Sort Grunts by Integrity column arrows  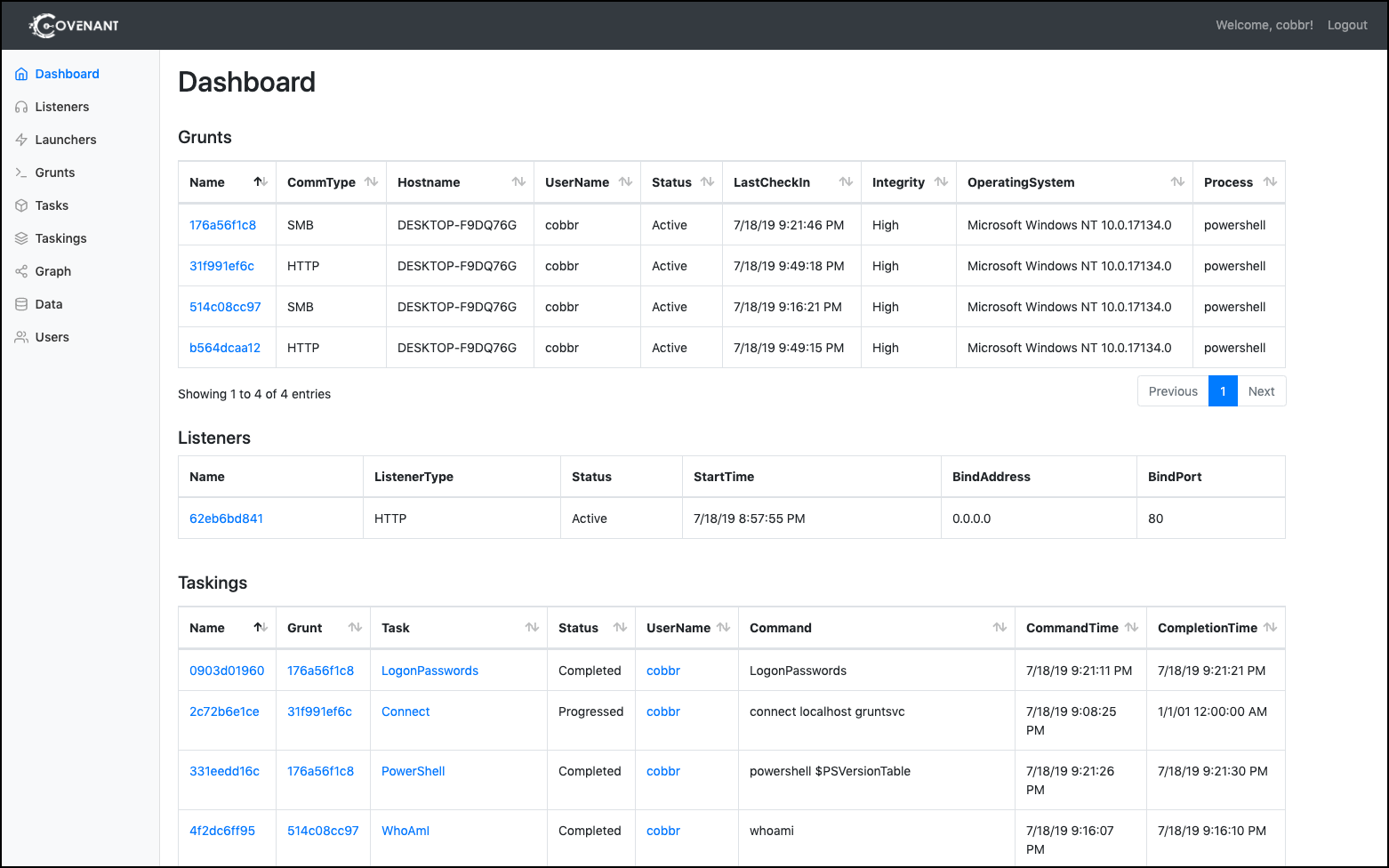tap(941, 181)
